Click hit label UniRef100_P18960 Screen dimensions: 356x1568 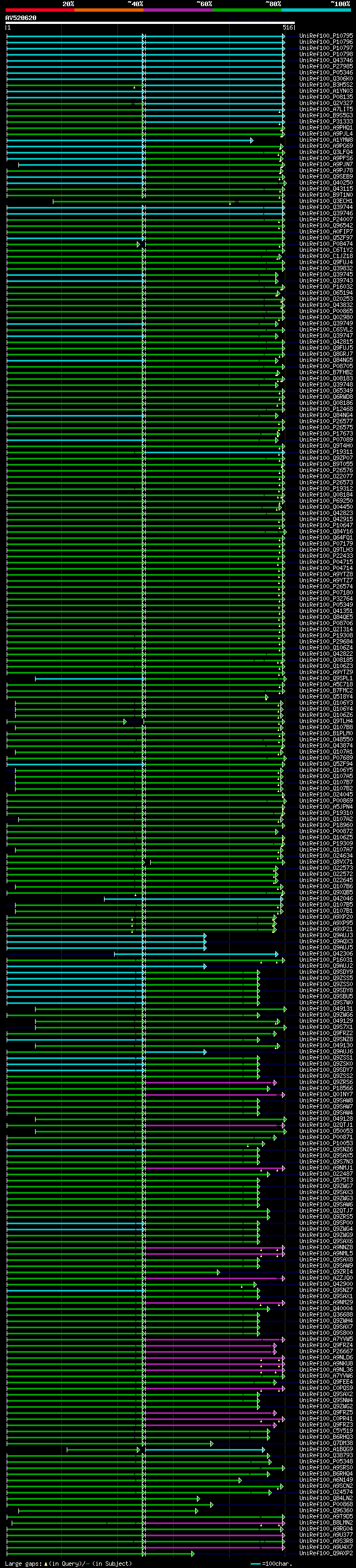(326, 825)
